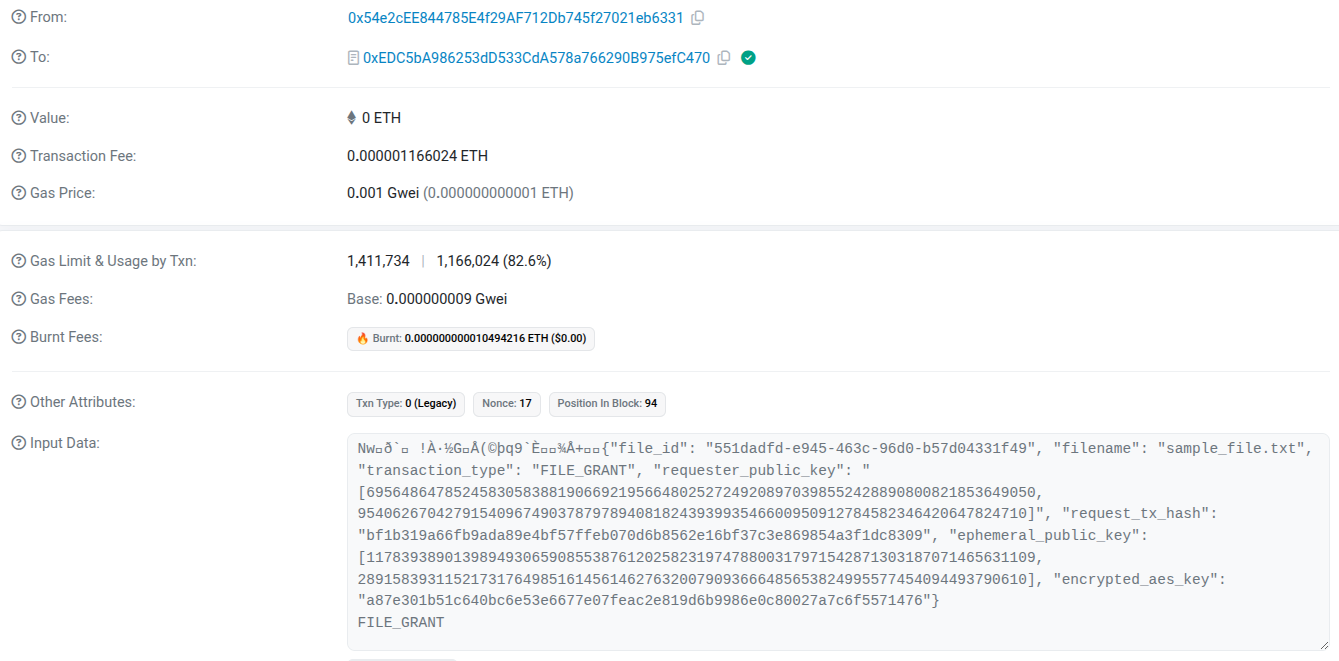The image size is (1339, 661).
Task: Click the Ethereum icon beside 0 ETH
Action: [x=351, y=118]
